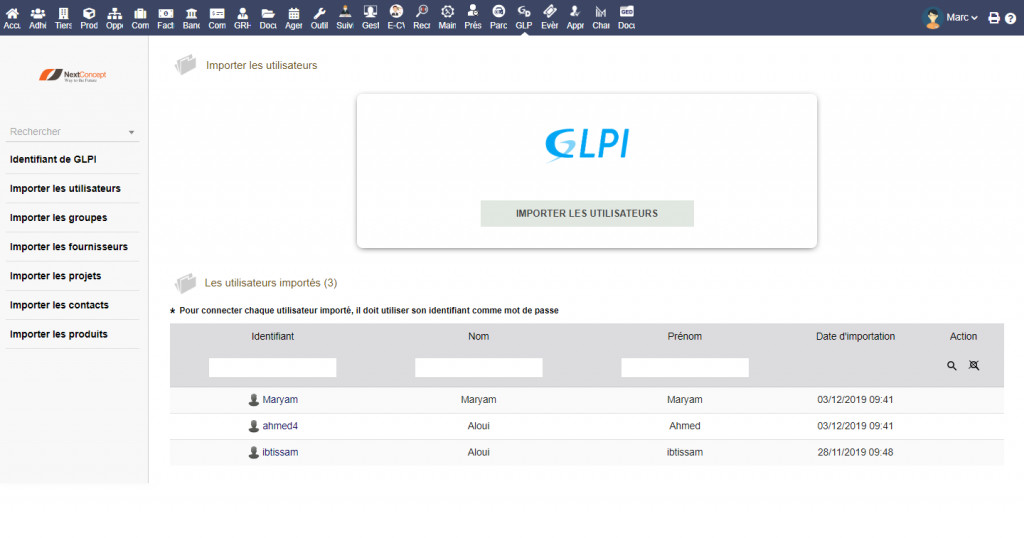Select Identifiant de GLPI menu item

click(x=53, y=159)
